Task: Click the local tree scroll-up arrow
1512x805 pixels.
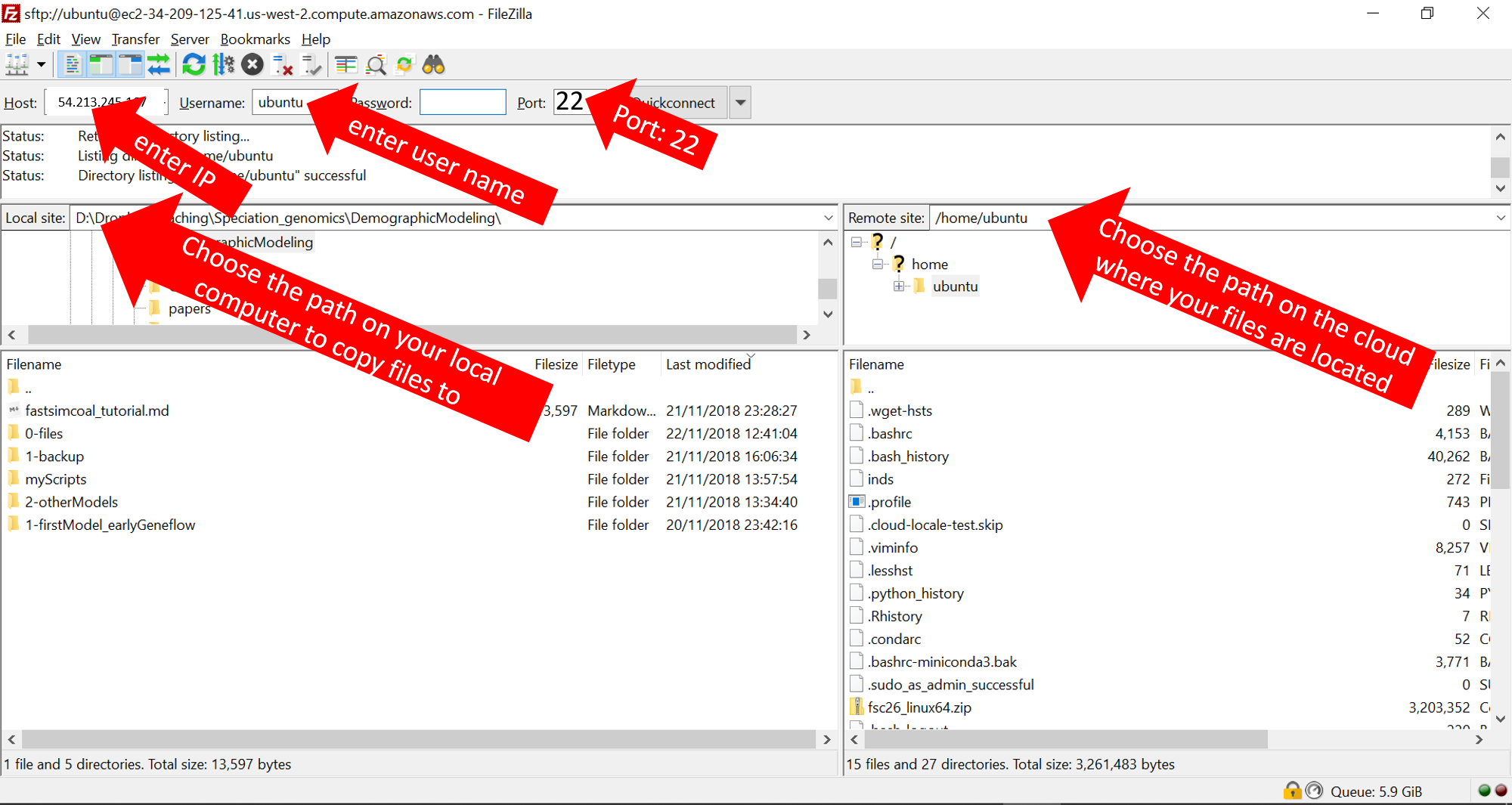Action: [x=828, y=242]
